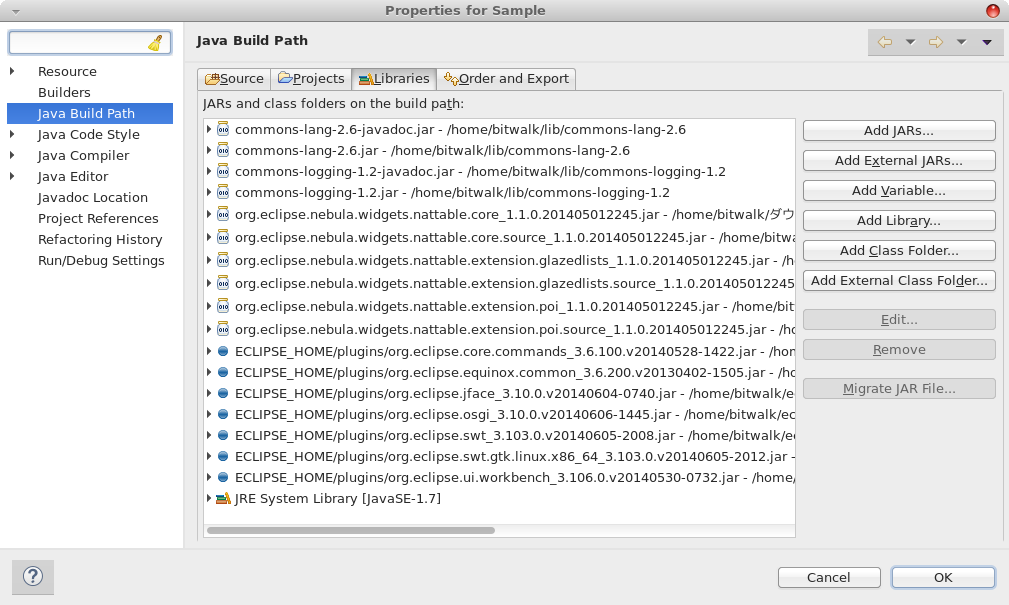The height and width of the screenshot is (605, 1009).
Task: Click the filter text input field
Action: [78, 43]
